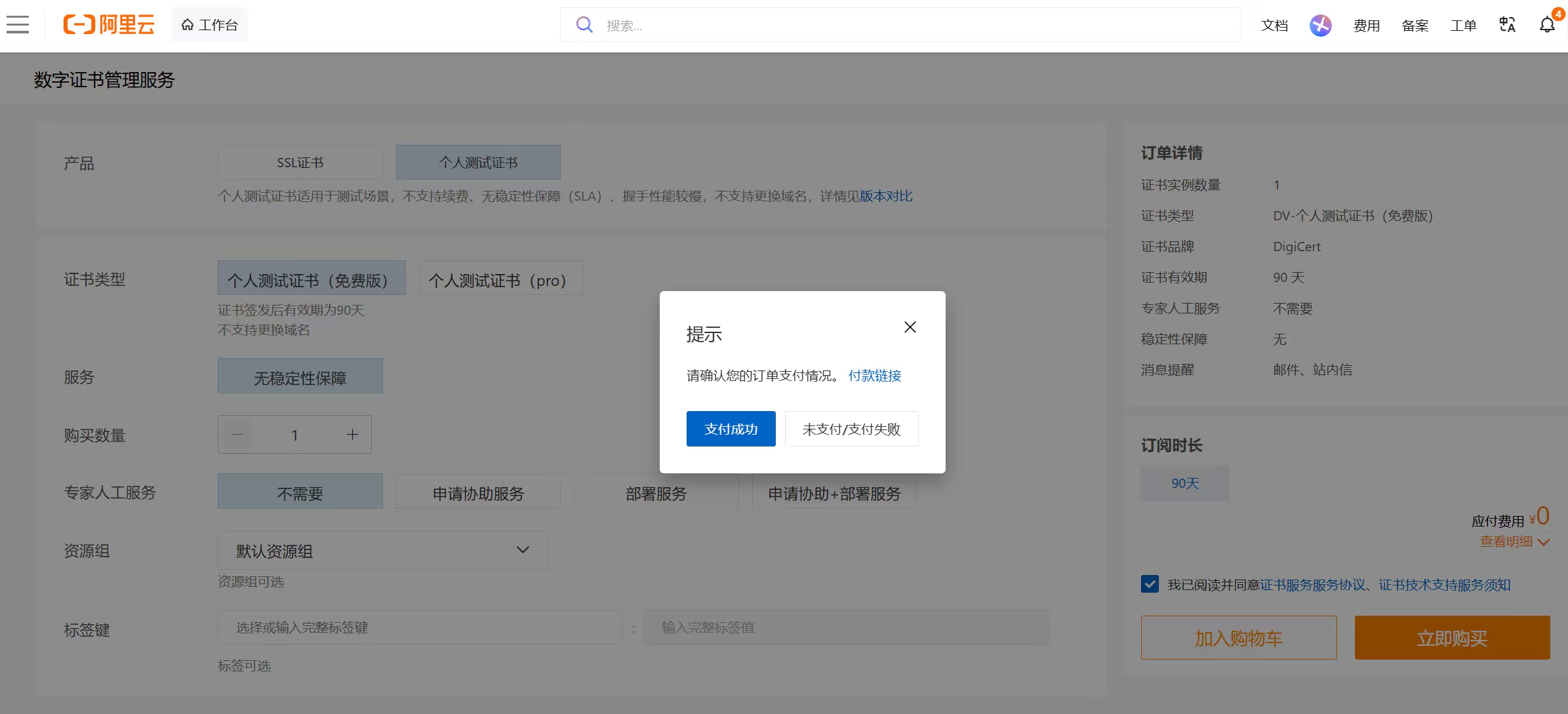Select the 个人测试证书 product option
This screenshot has height=714, width=1568.
478,163
